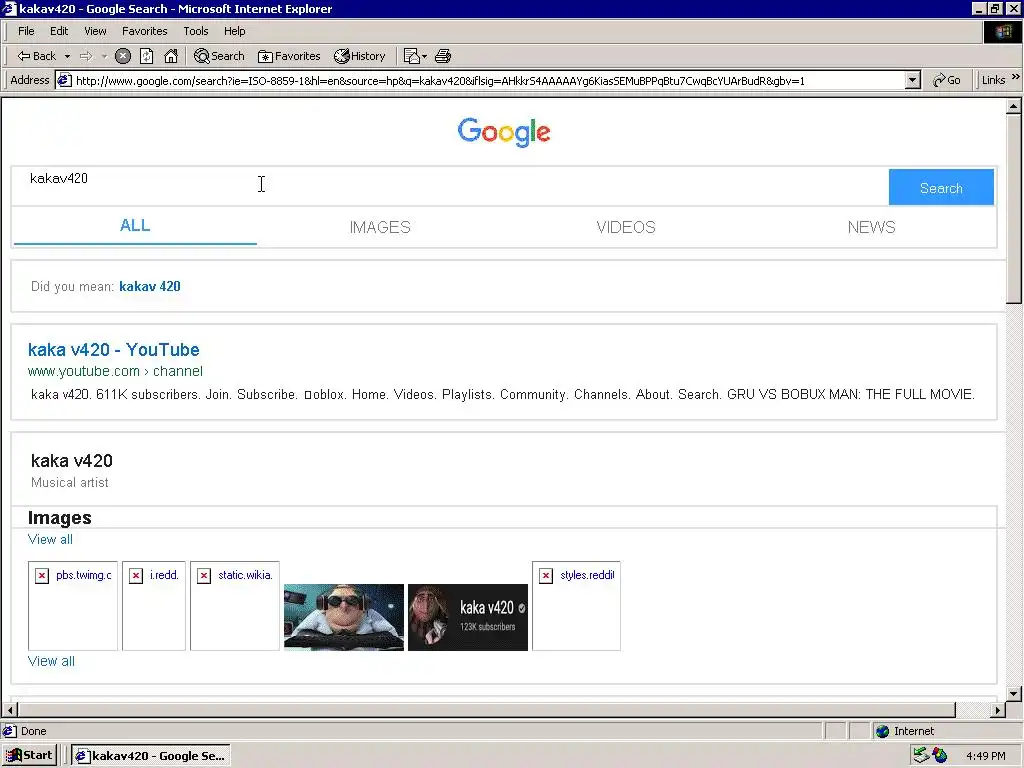Select the ALL results tab
Image resolution: width=1024 pixels, height=768 pixels.
tap(135, 226)
